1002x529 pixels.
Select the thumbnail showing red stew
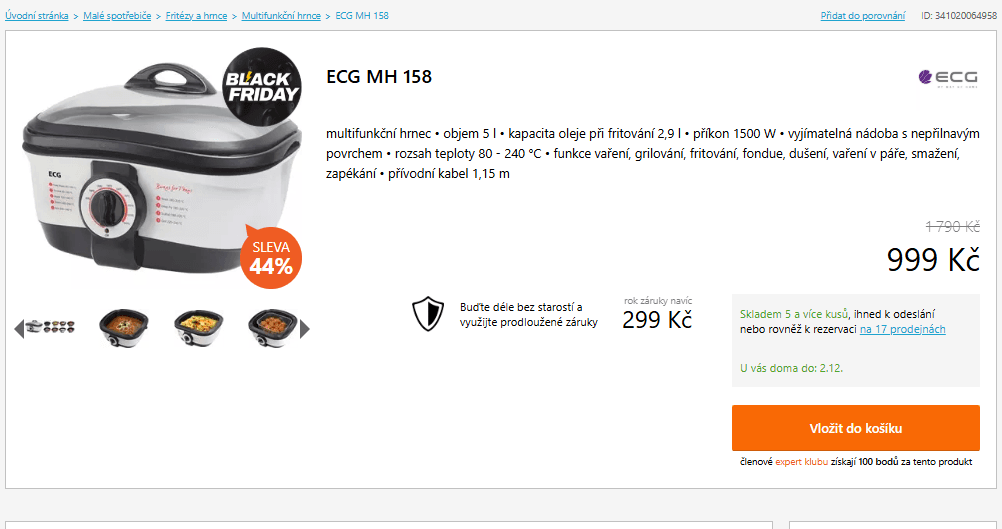(x=124, y=327)
